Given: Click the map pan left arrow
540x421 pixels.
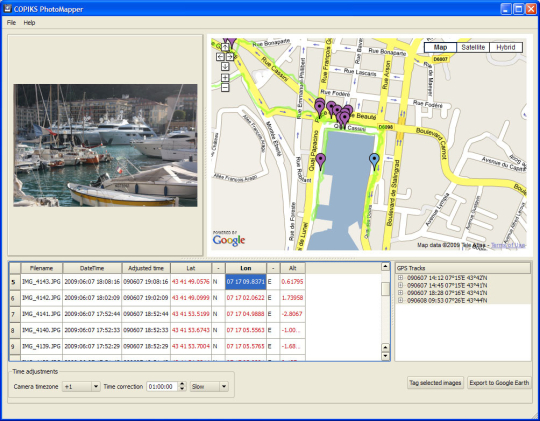Looking at the screenshot, I should click(x=220, y=57).
